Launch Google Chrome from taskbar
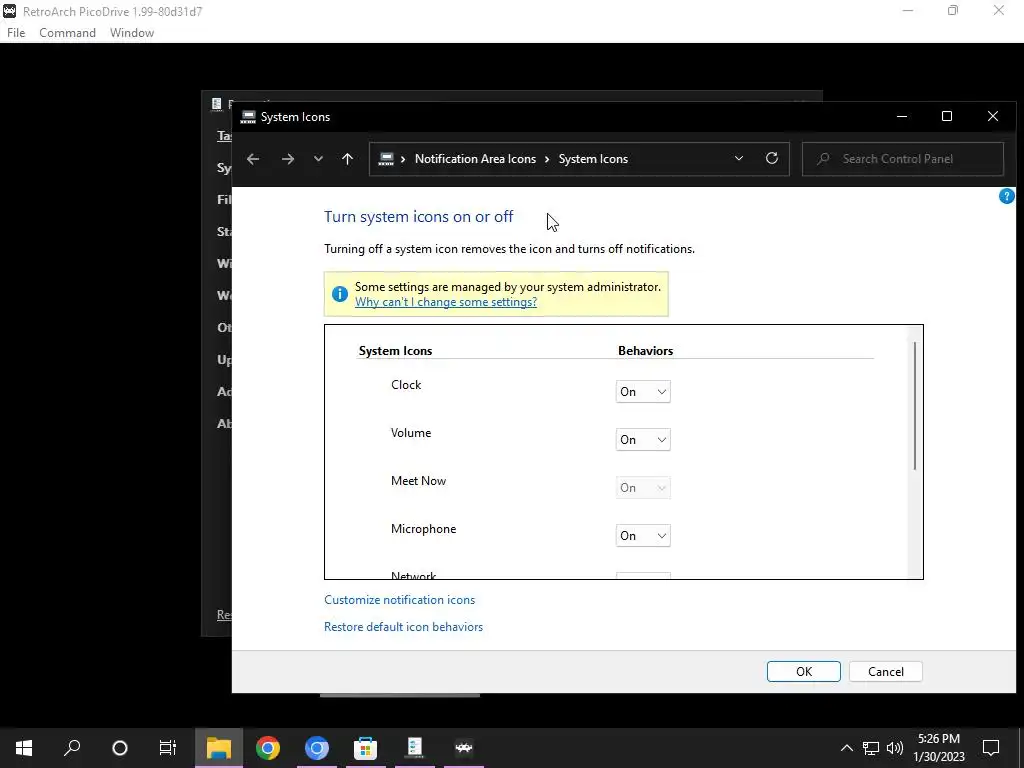Viewport: 1024px width, 768px height. click(x=268, y=748)
